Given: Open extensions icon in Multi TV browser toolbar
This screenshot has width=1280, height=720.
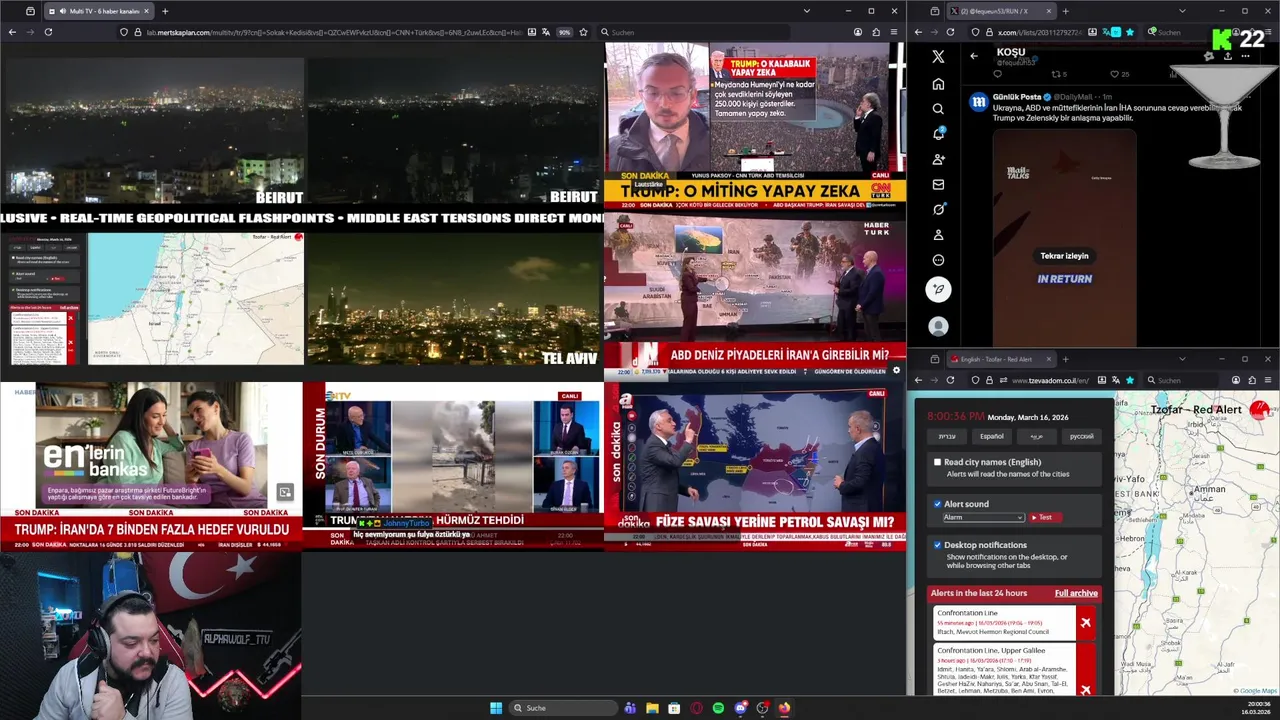Looking at the screenshot, I should 876,32.
